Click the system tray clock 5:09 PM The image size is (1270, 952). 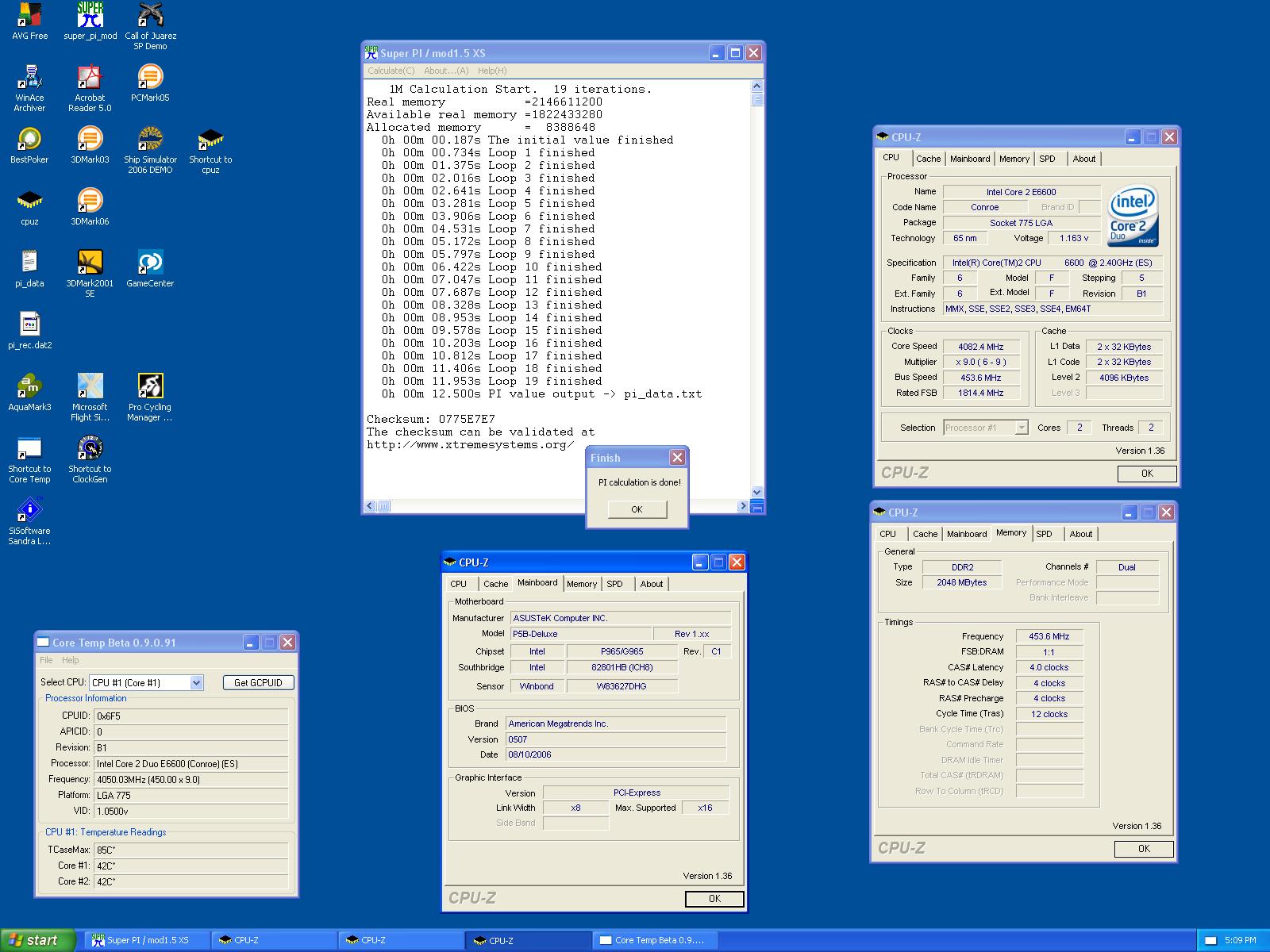tap(1241, 940)
